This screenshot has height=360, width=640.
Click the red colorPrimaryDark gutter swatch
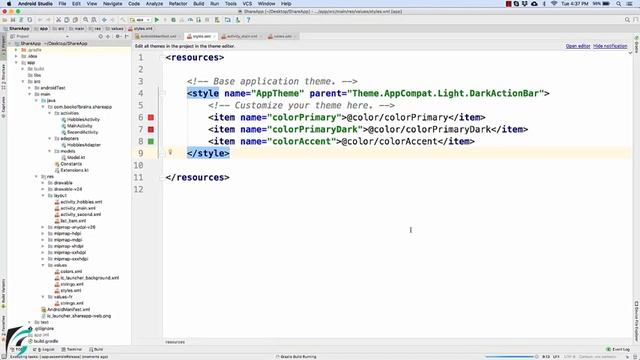click(x=151, y=129)
